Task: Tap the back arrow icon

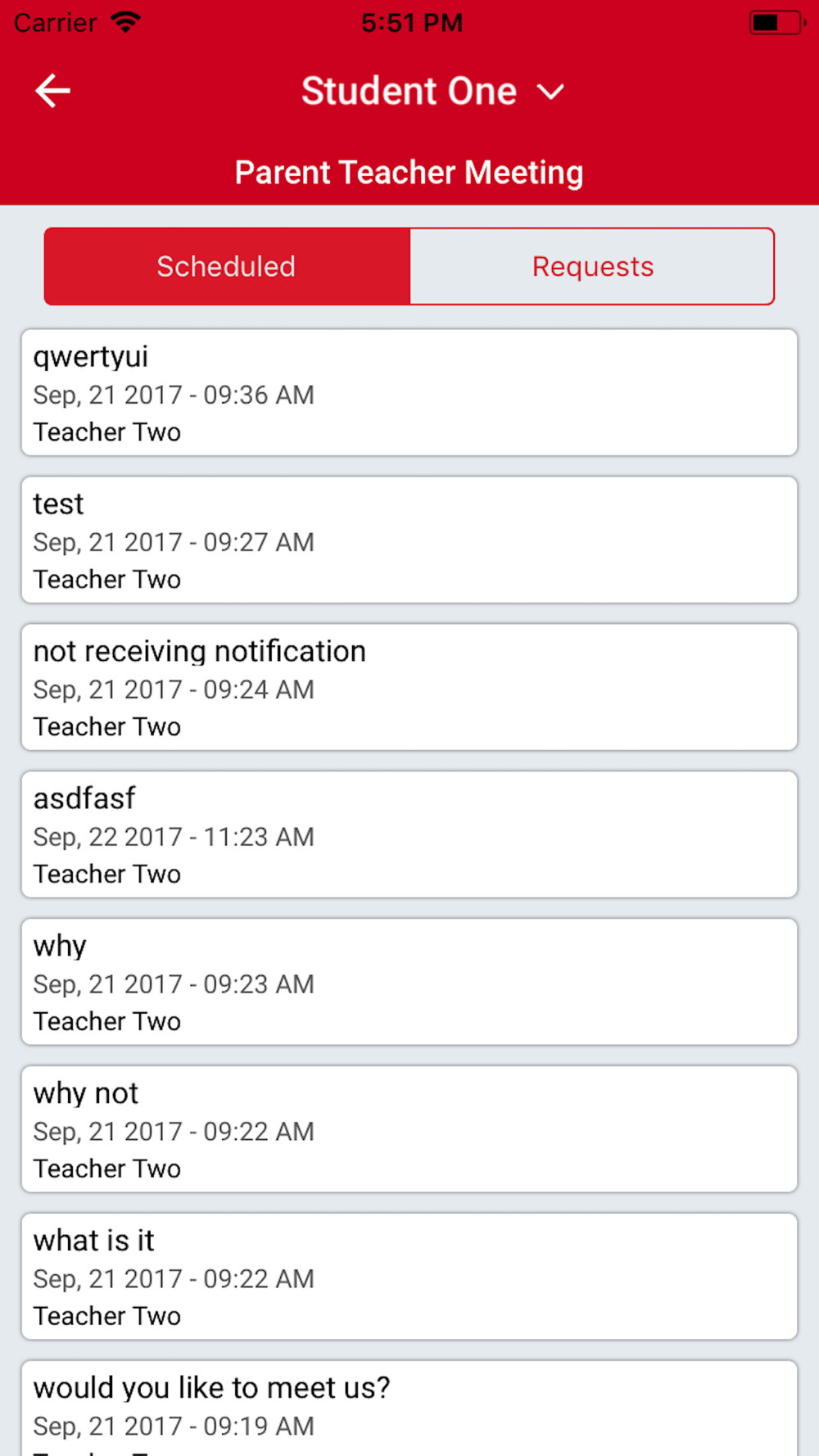Action: (52, 90)
